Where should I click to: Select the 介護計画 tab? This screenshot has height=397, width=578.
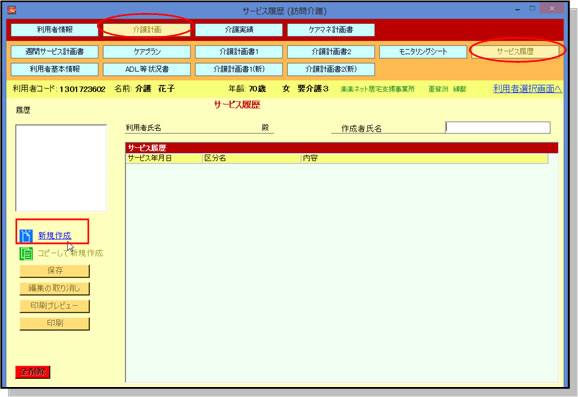click(x=147, y=30)
